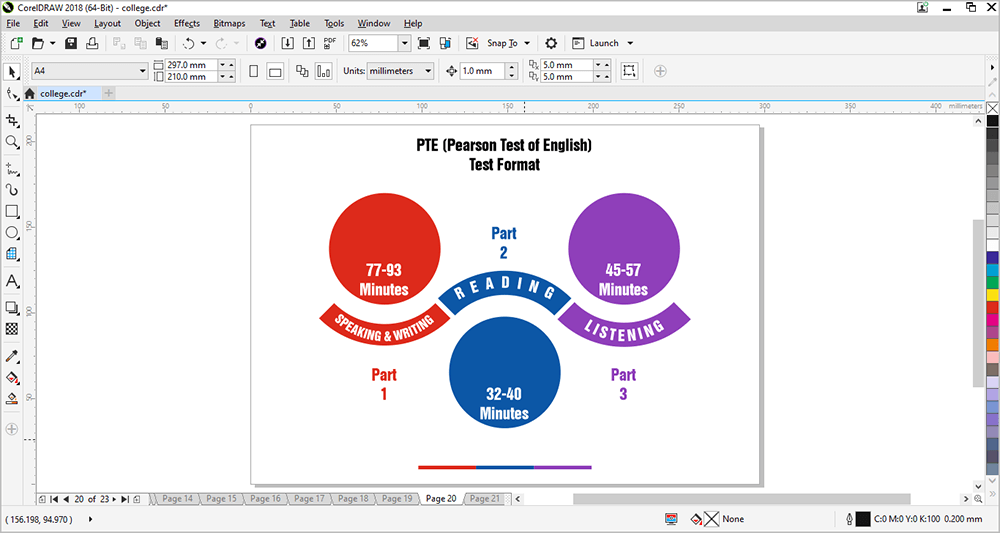
Task: Select the Pick tool
Action: click(x=11, y=72)
